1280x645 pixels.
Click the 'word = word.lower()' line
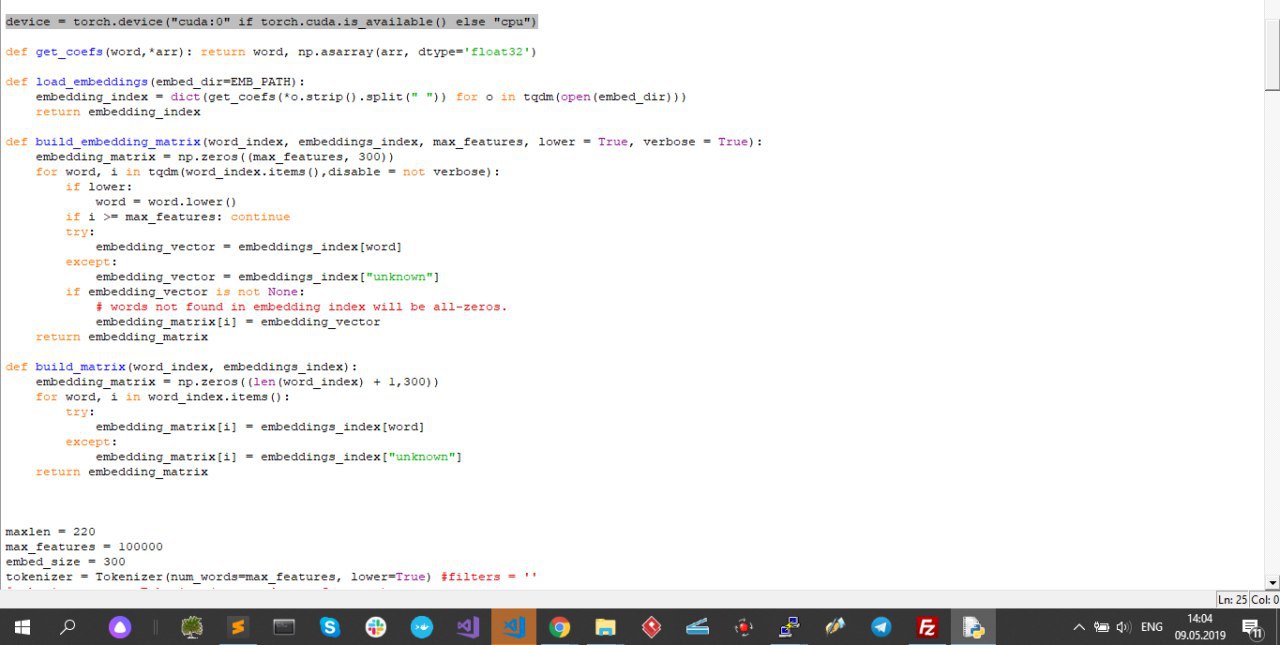point(166,201)
